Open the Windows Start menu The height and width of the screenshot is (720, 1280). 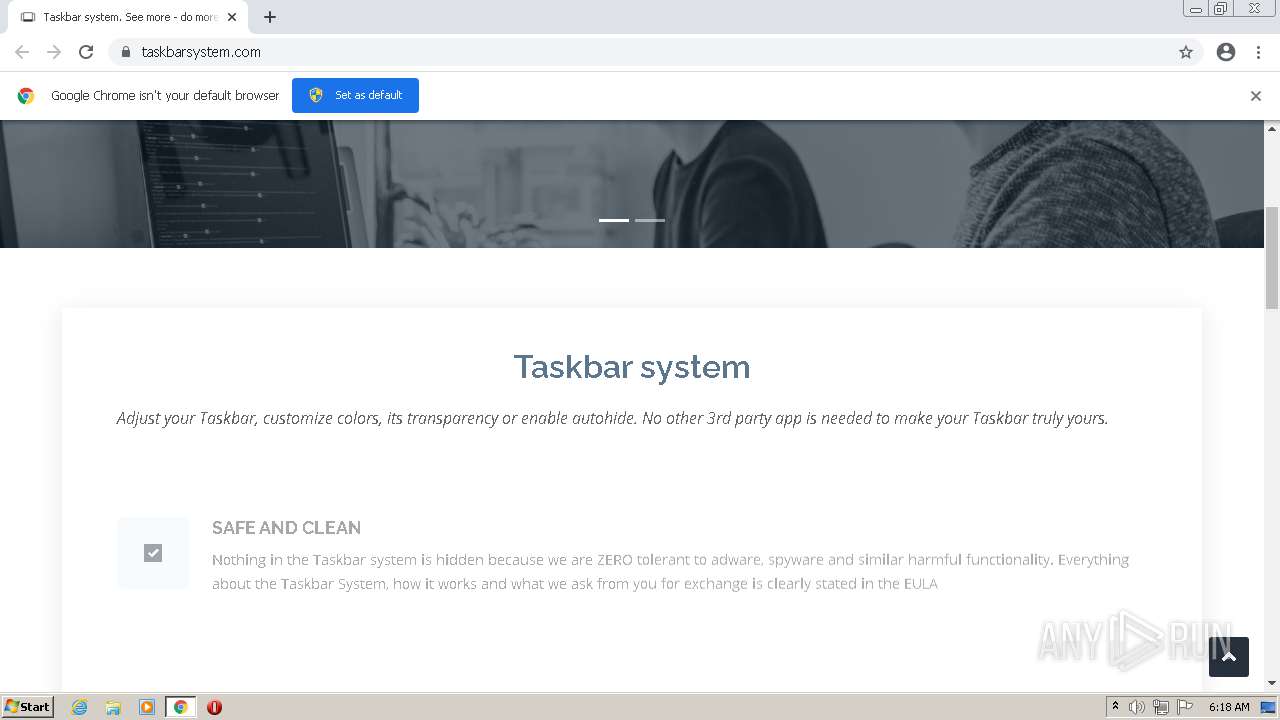tap(28, 707)
